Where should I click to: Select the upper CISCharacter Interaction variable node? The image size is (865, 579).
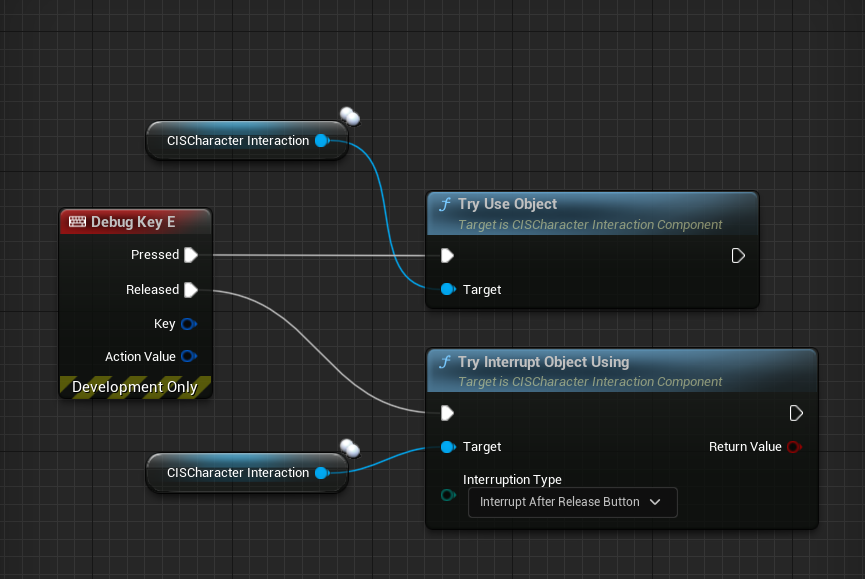[237, 141]
